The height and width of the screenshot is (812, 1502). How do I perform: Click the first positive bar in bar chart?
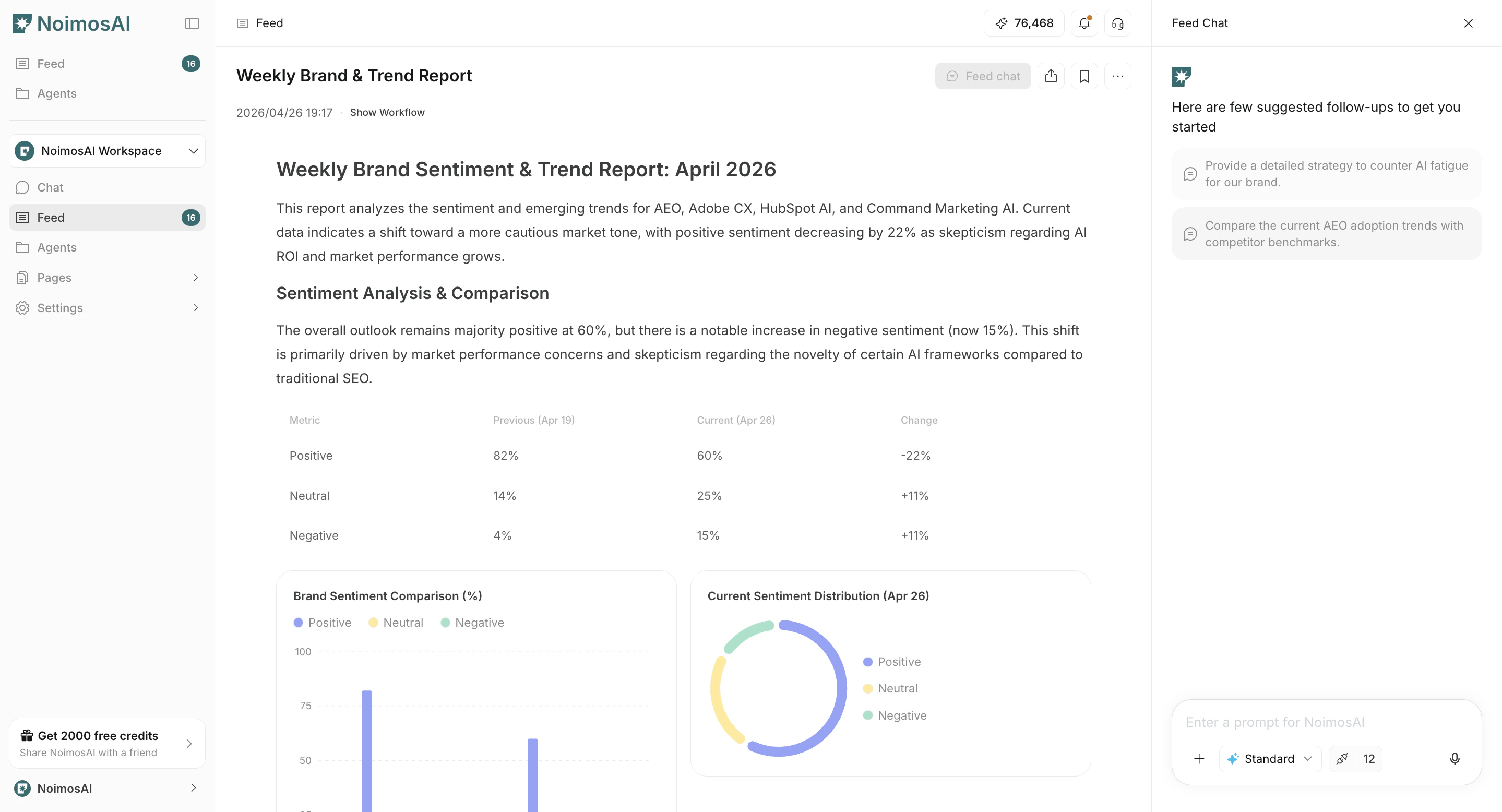[x=367, y=751]
